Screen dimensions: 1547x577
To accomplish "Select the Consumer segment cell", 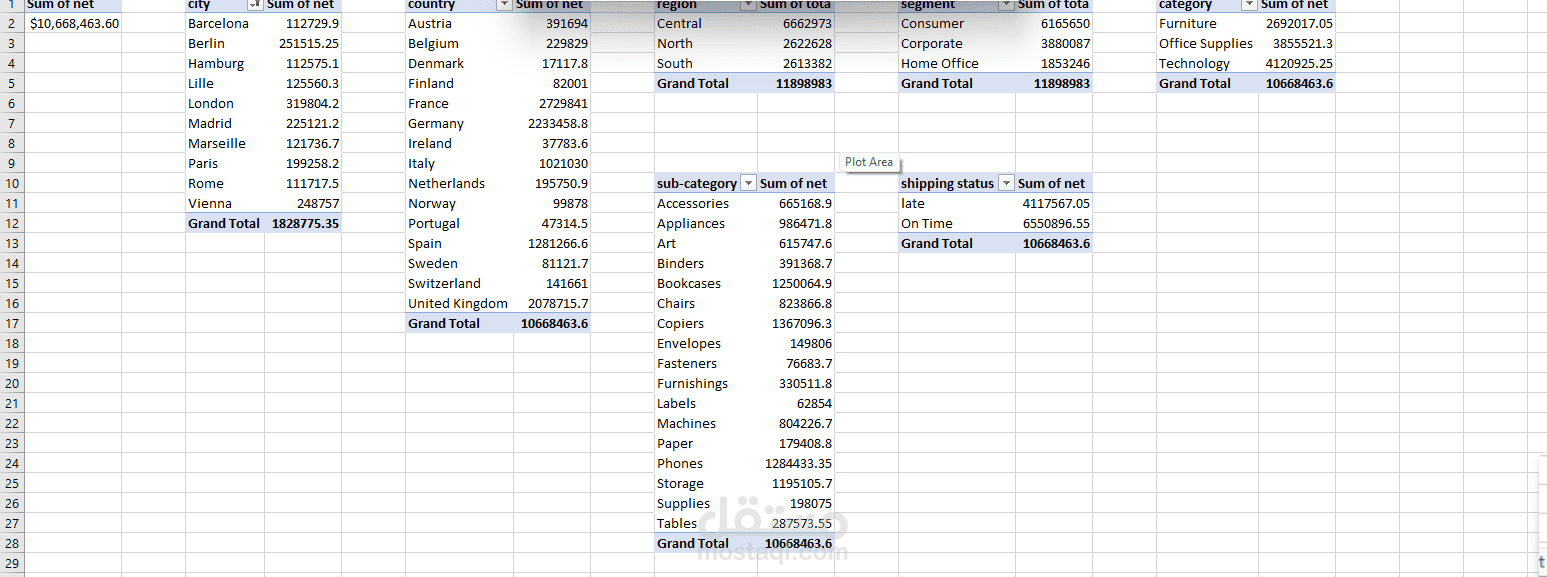I will pos(932,23).
